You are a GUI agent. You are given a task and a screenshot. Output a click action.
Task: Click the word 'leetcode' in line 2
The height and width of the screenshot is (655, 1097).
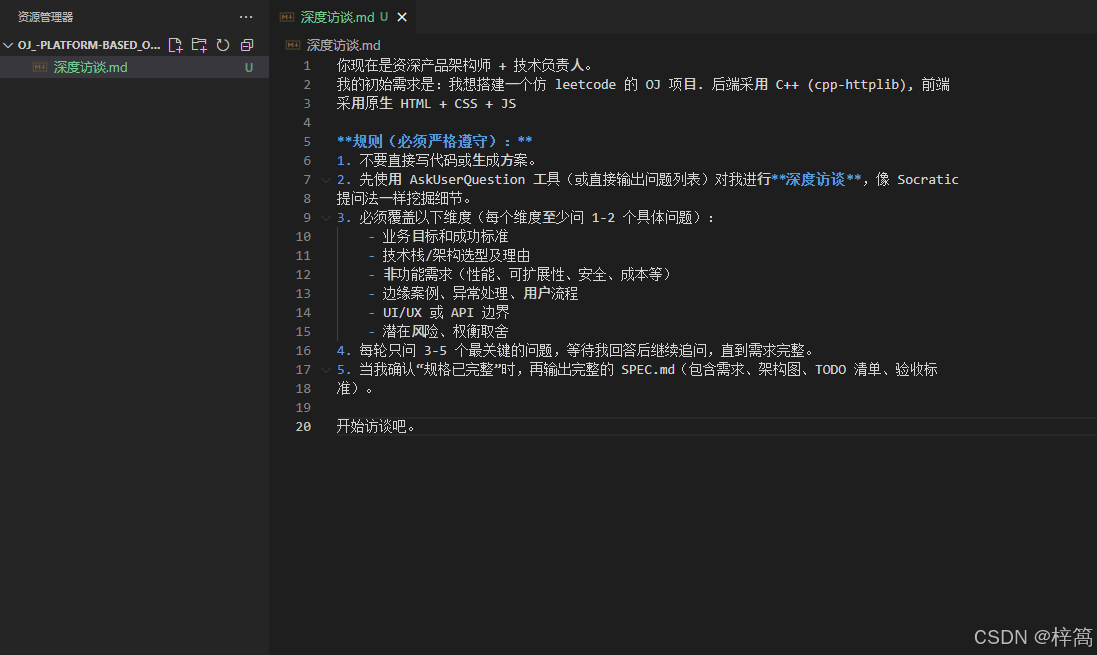tap(586, 85)
